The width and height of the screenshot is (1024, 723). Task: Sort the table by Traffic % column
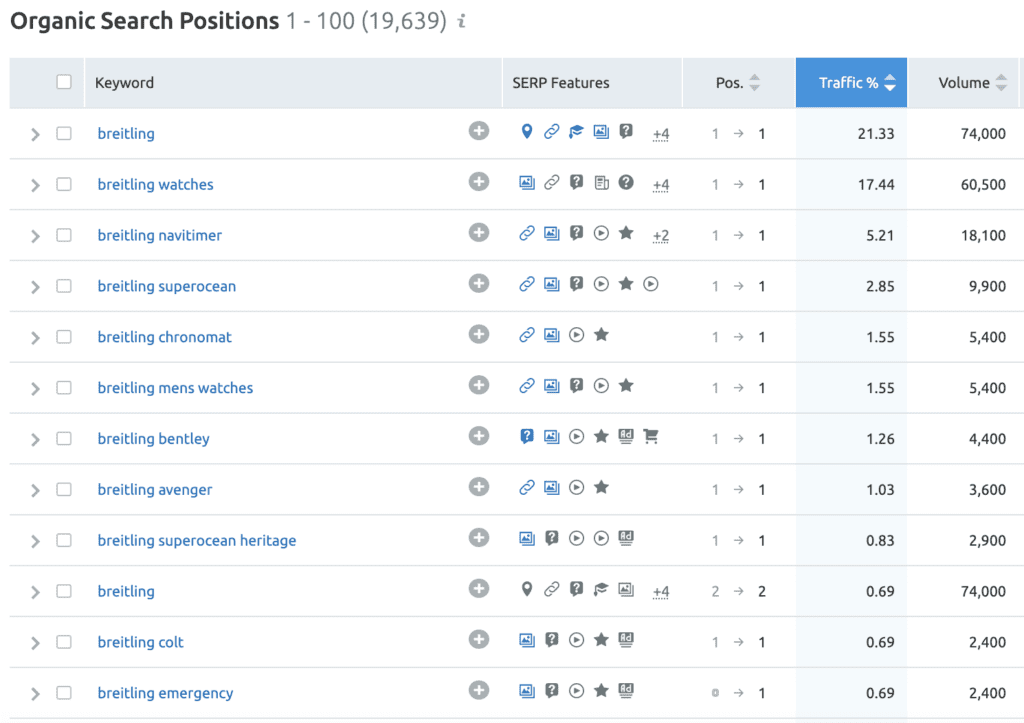[851, 82]
